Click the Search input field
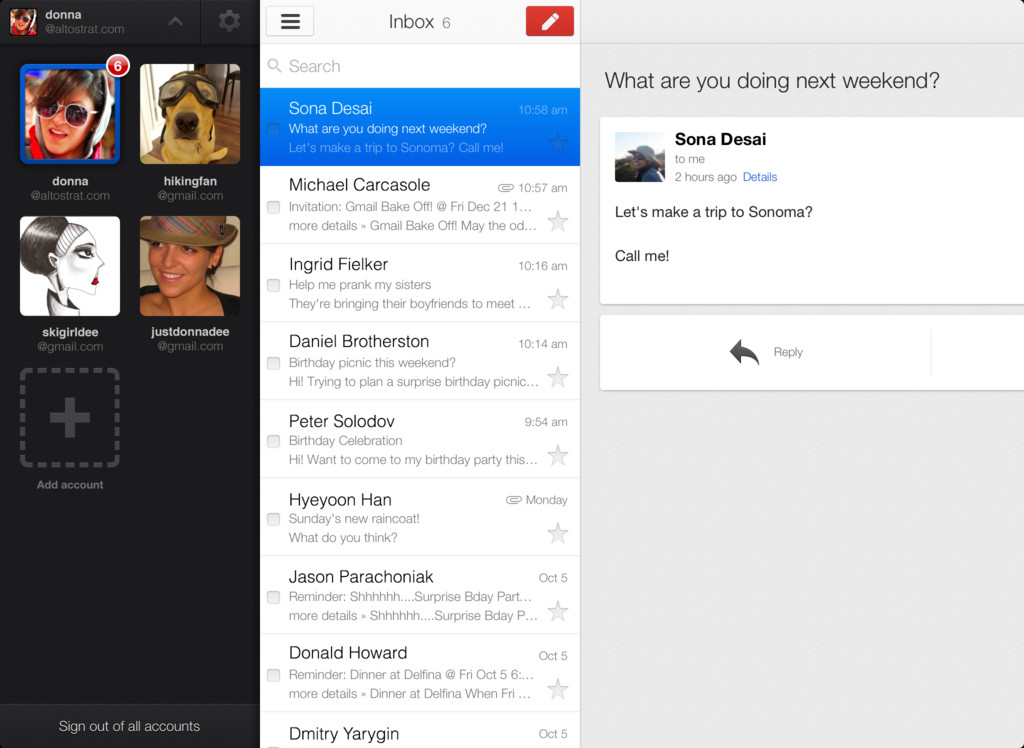The height and width of the screenshot is (748, 1024). click(420, 66)
